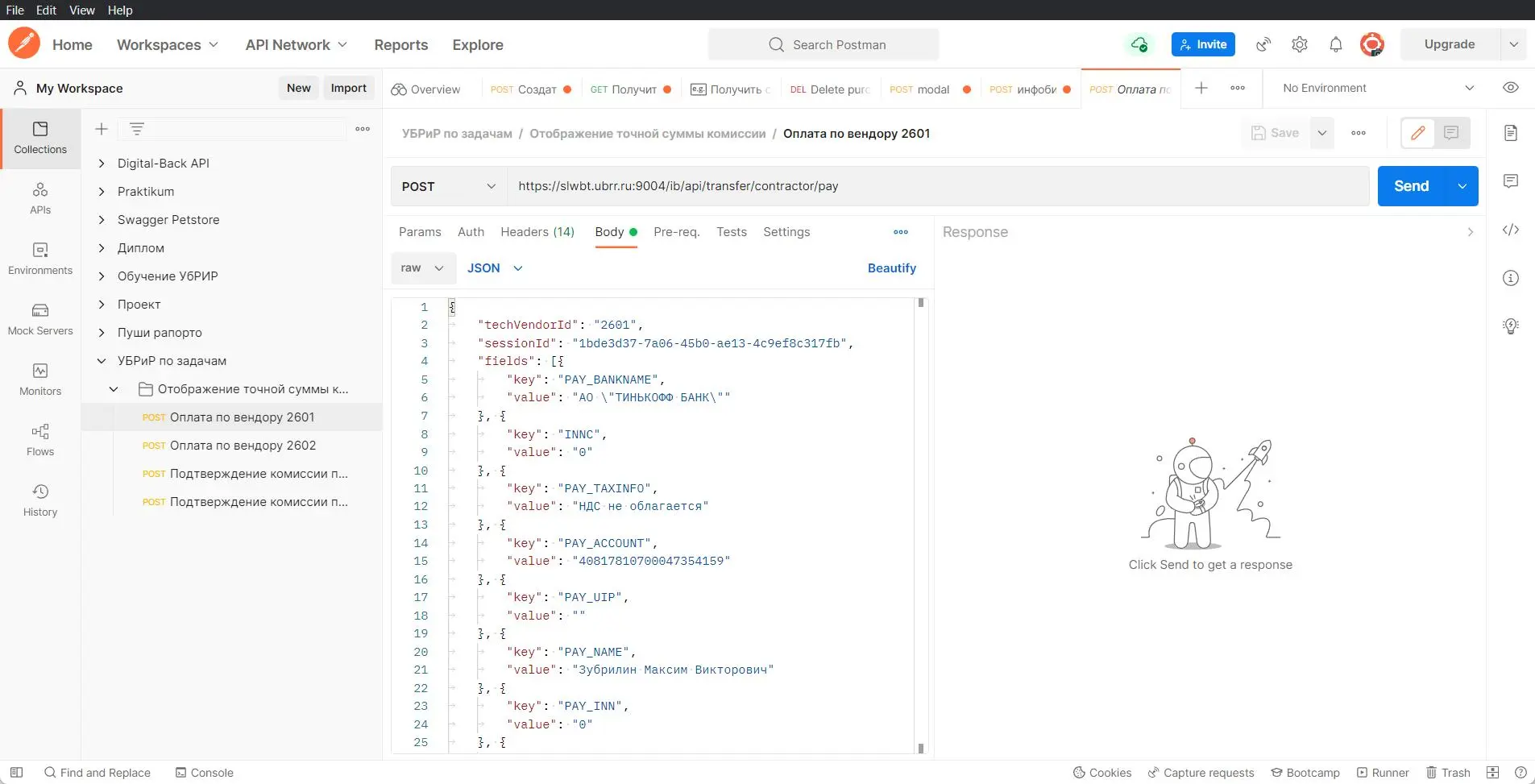Click the environment quick look eye icon
This screenshot has height=784, width=1535.
coord(1511,88)
